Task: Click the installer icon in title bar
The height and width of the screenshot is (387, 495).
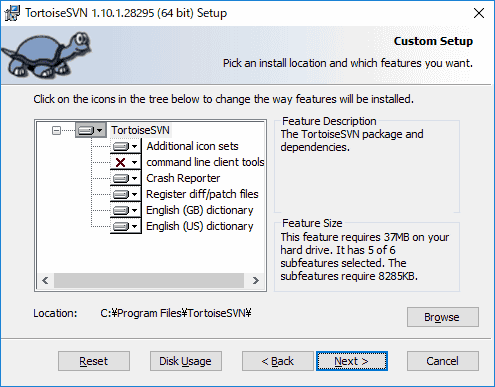Action: point(12,13)
